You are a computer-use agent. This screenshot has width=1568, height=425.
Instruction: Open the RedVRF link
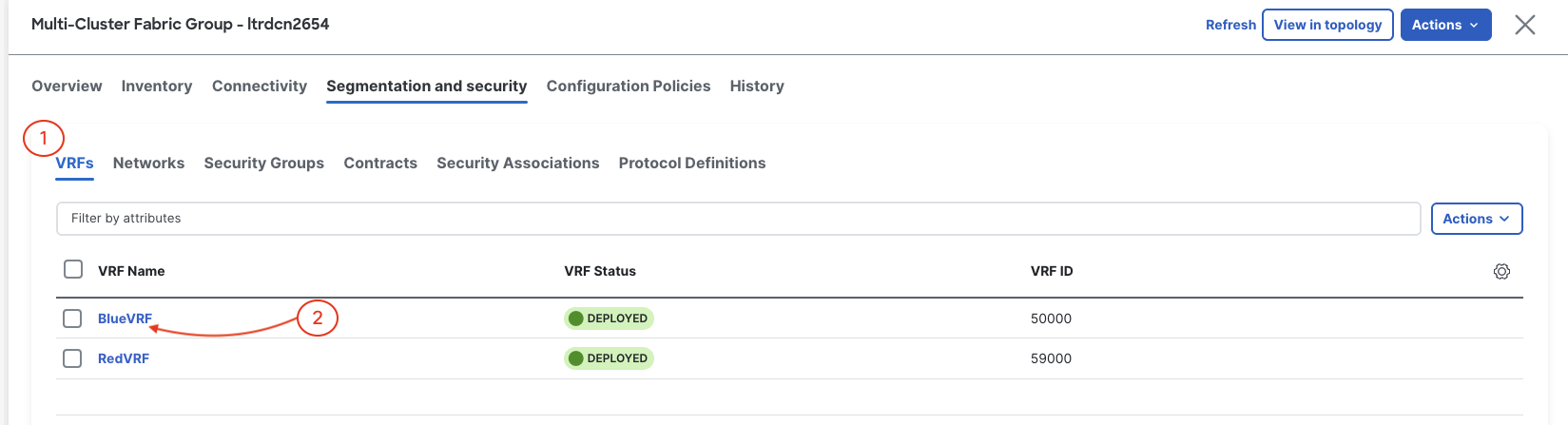(x=124, y=358)
